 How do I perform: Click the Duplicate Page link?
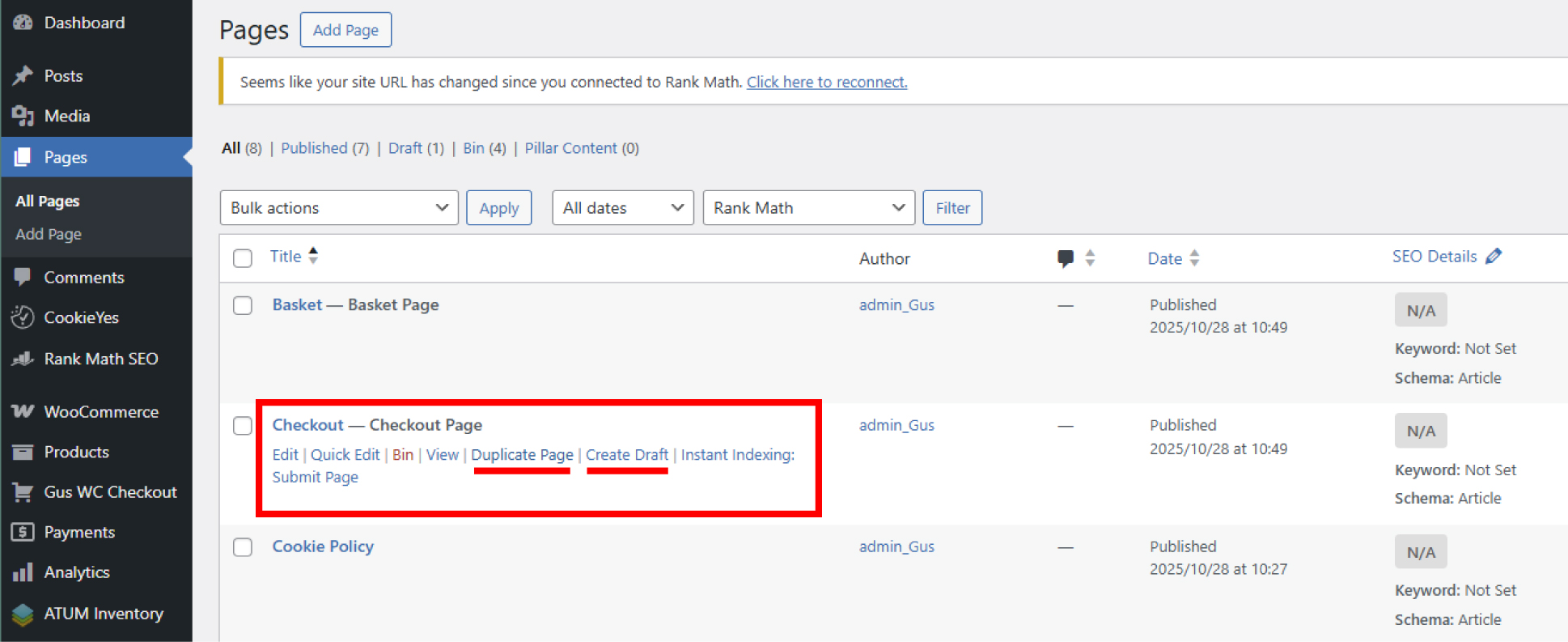click(522, 455)
